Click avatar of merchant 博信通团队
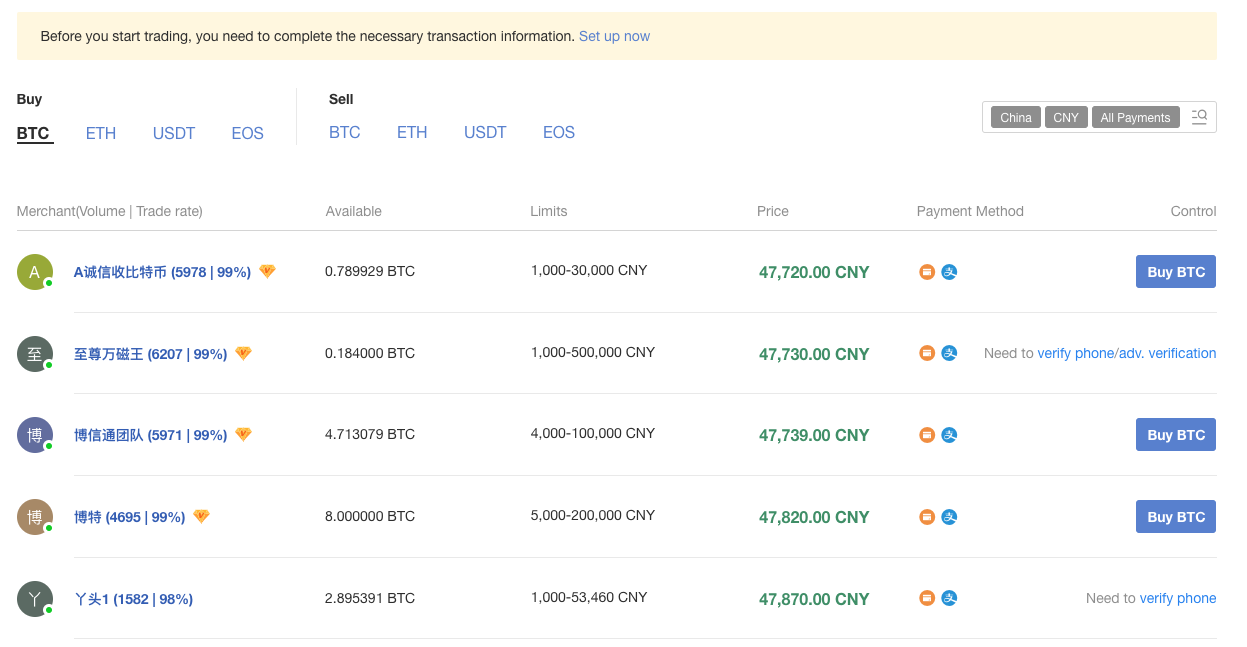 point(35,435)
